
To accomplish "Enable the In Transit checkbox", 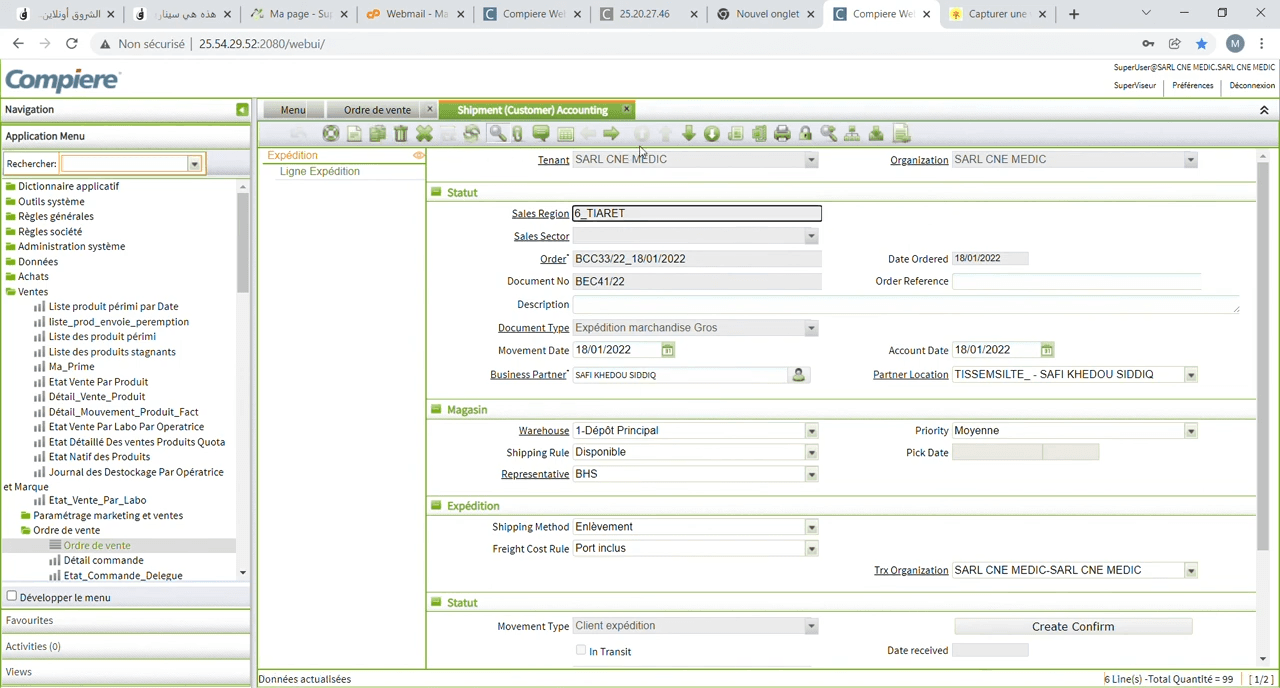I will point(581,650).
